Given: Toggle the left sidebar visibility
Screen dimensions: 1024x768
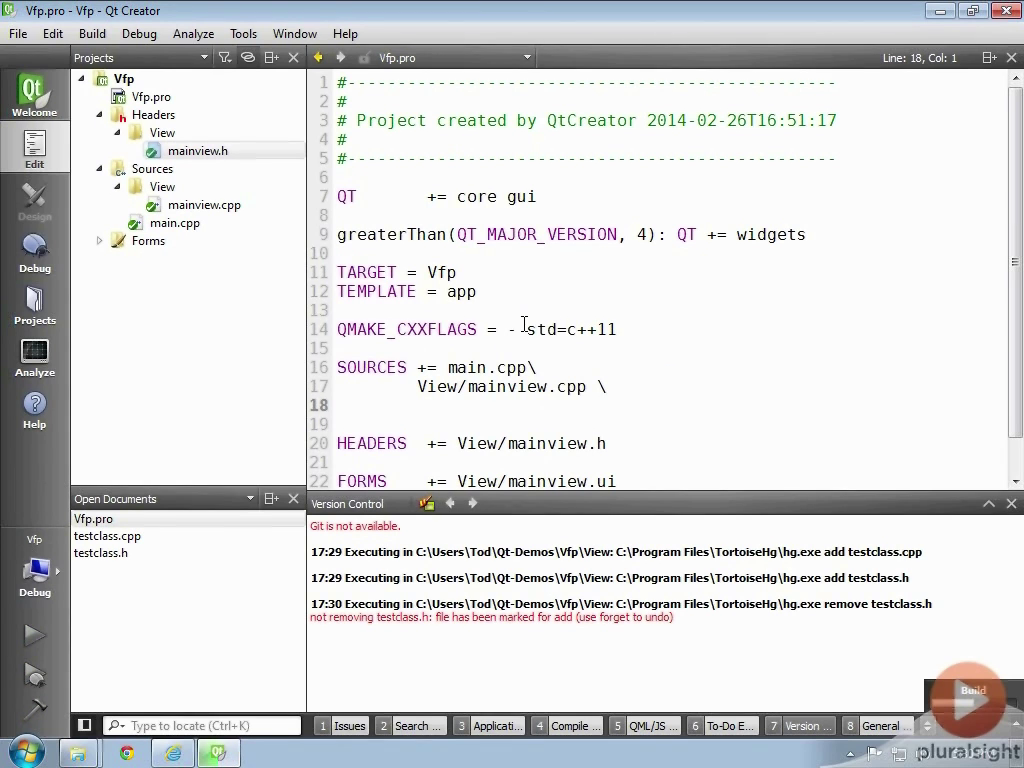Looking at the screenshot, I should click(x=84, y=725).
